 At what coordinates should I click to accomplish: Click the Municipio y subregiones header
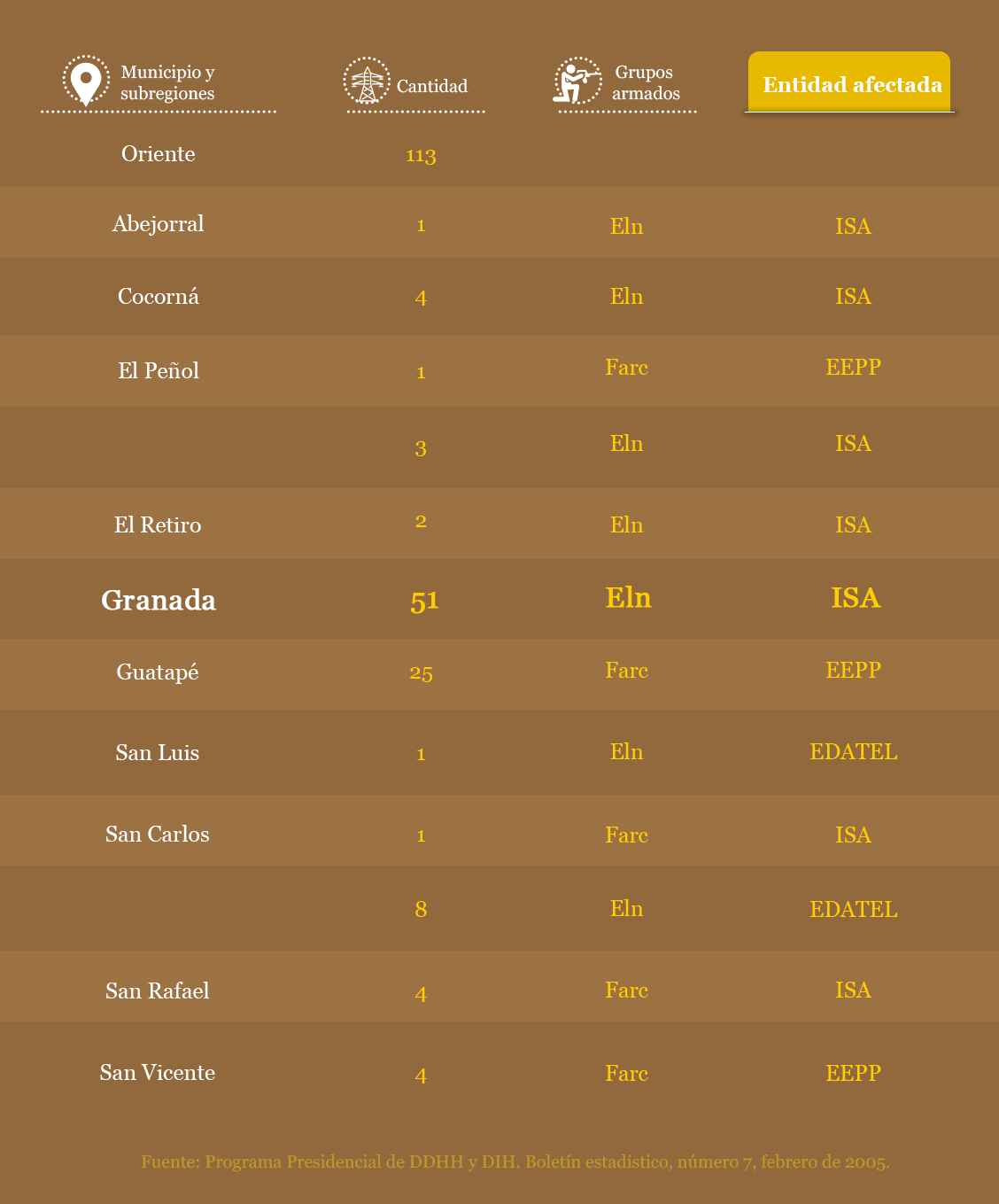[167, 82]
